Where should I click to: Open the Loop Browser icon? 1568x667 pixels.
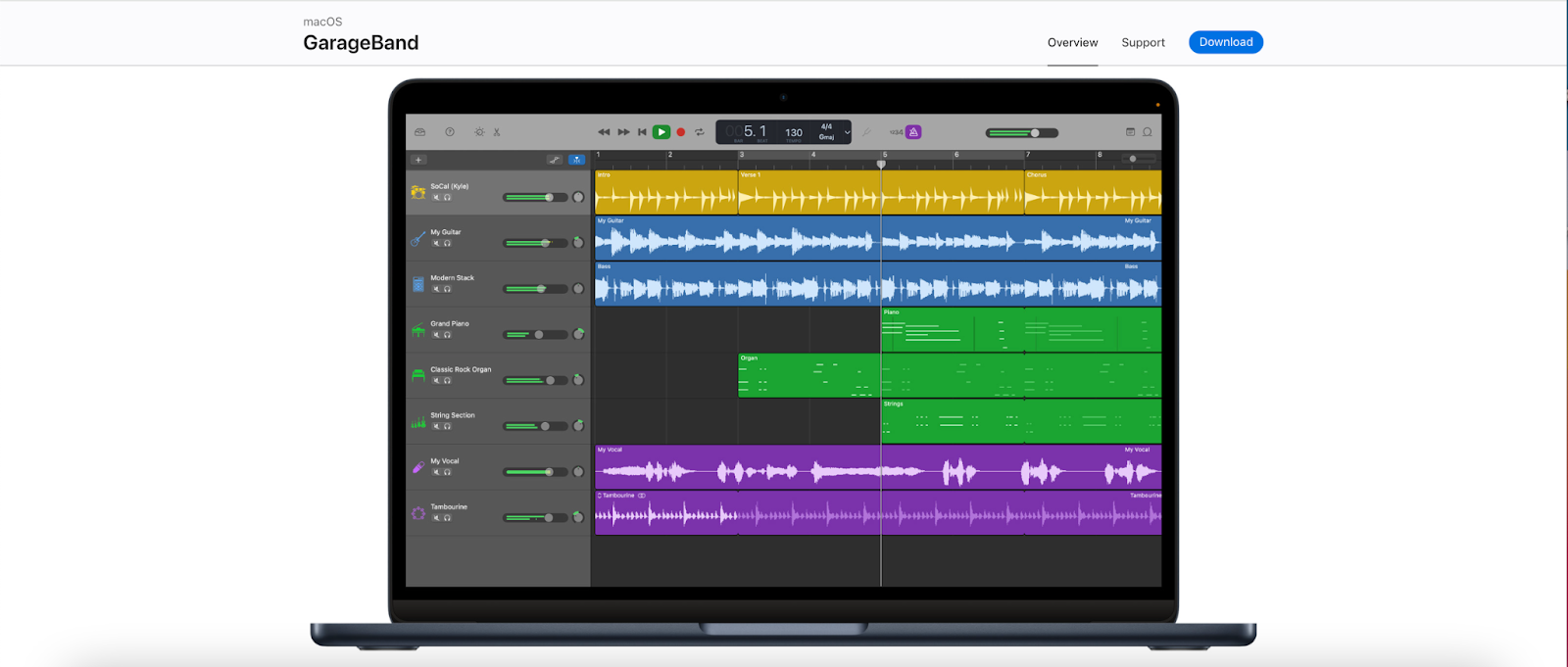click(1148, 132)
